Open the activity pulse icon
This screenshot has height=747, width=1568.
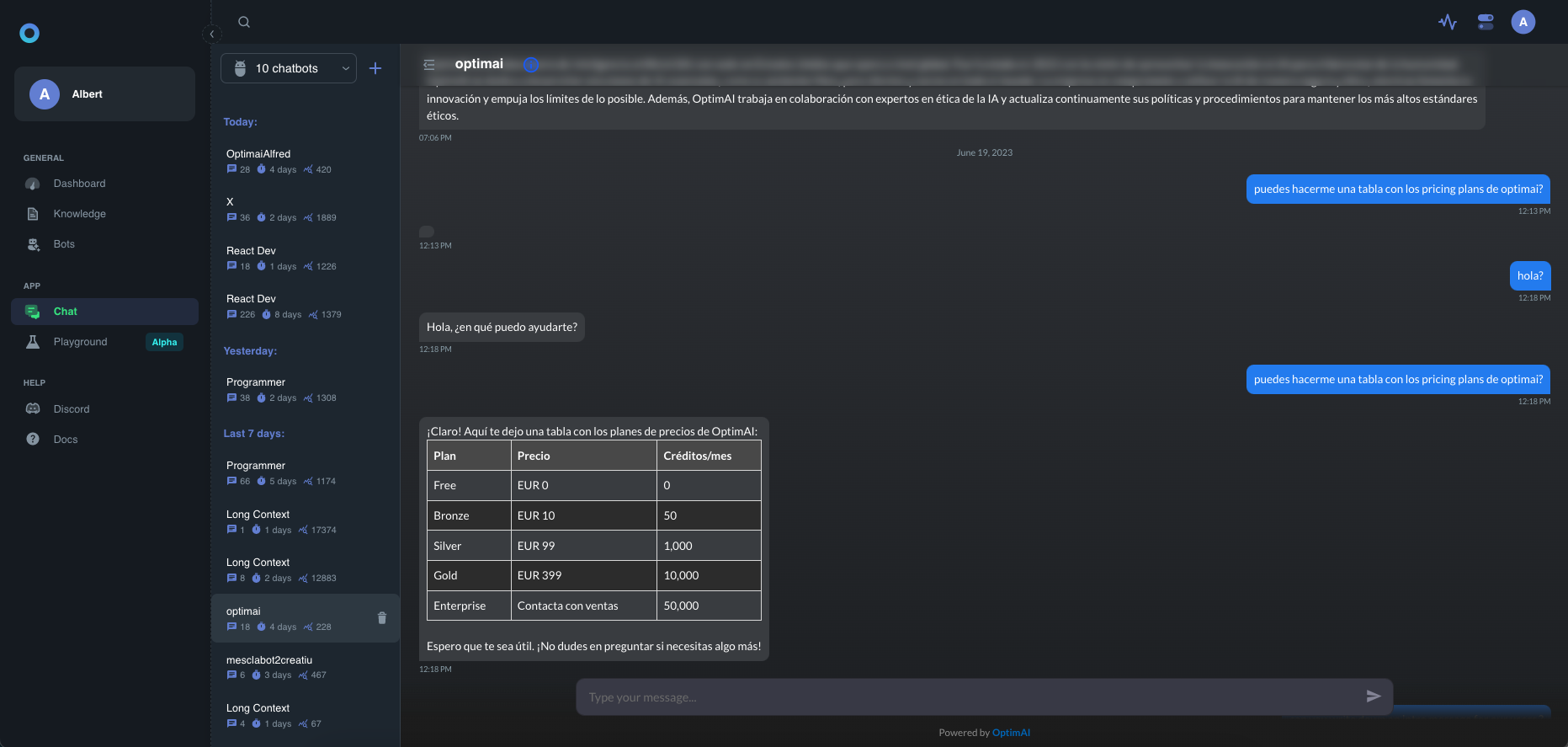coord(1448,22)
